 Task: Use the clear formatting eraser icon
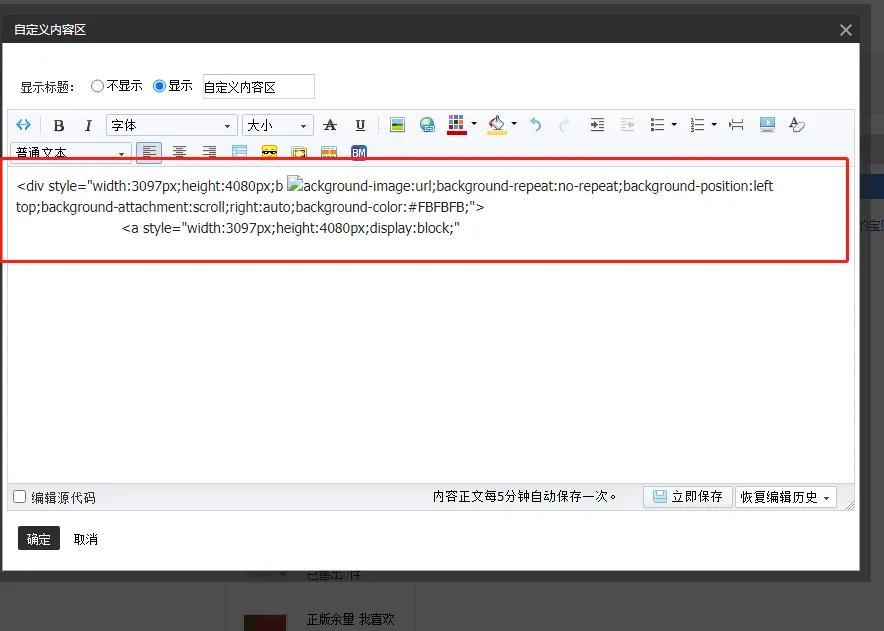(x=796, y=124)
